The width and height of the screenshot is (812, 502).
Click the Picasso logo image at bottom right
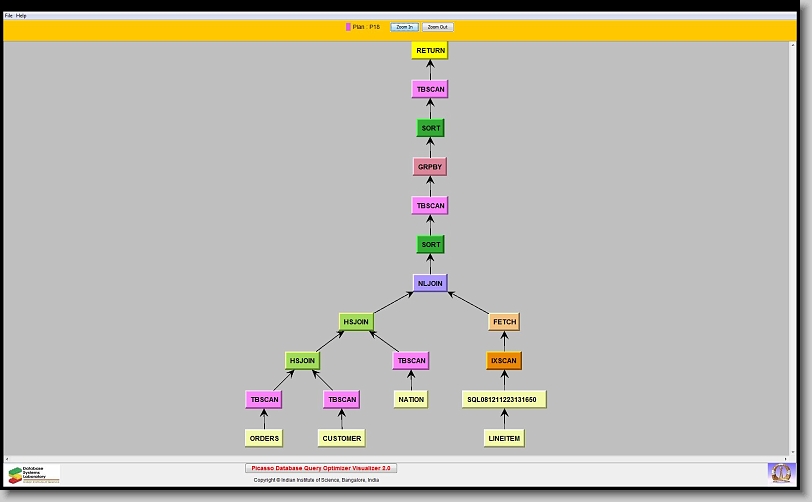pyautogui.click(x=780, y=471)
